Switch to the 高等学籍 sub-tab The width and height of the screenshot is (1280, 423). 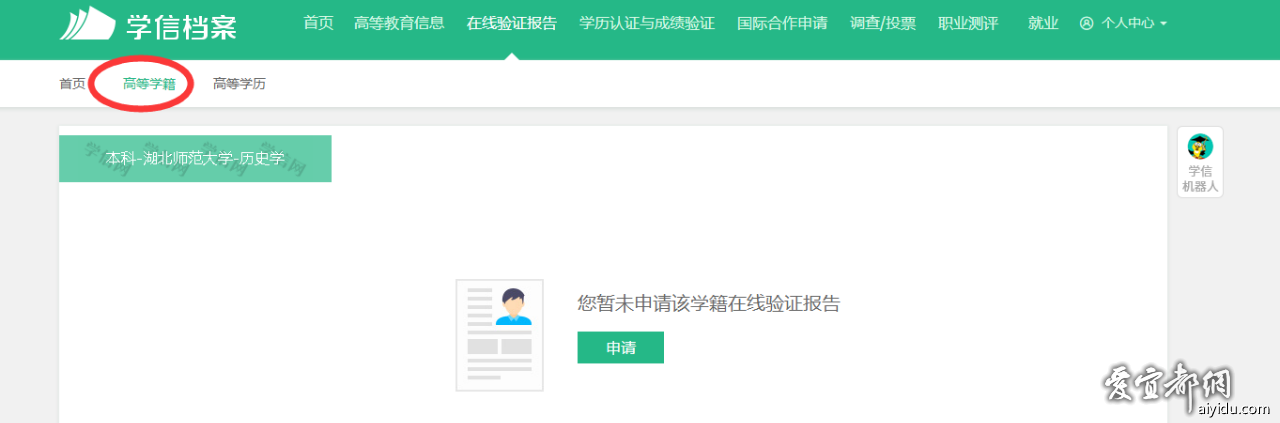pyautogui.click(x=149, y=84)
